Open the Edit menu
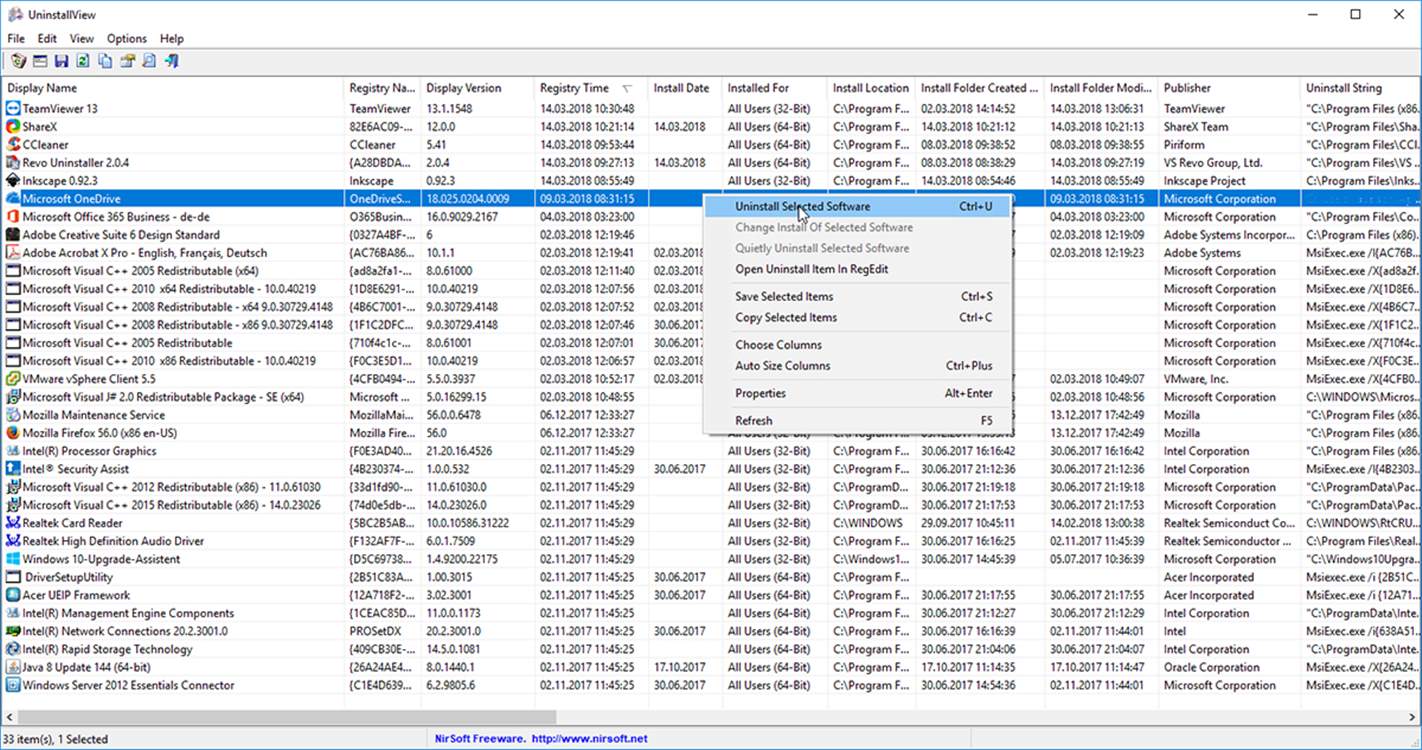 coord(47,38)
